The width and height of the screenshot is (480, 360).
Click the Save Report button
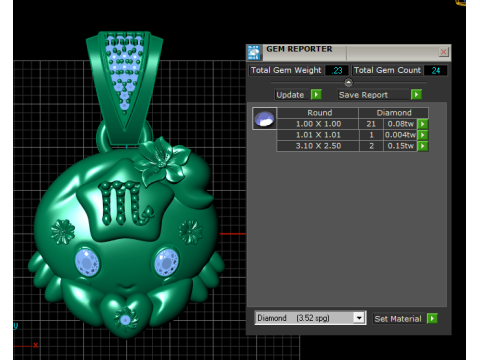[374, 95]
